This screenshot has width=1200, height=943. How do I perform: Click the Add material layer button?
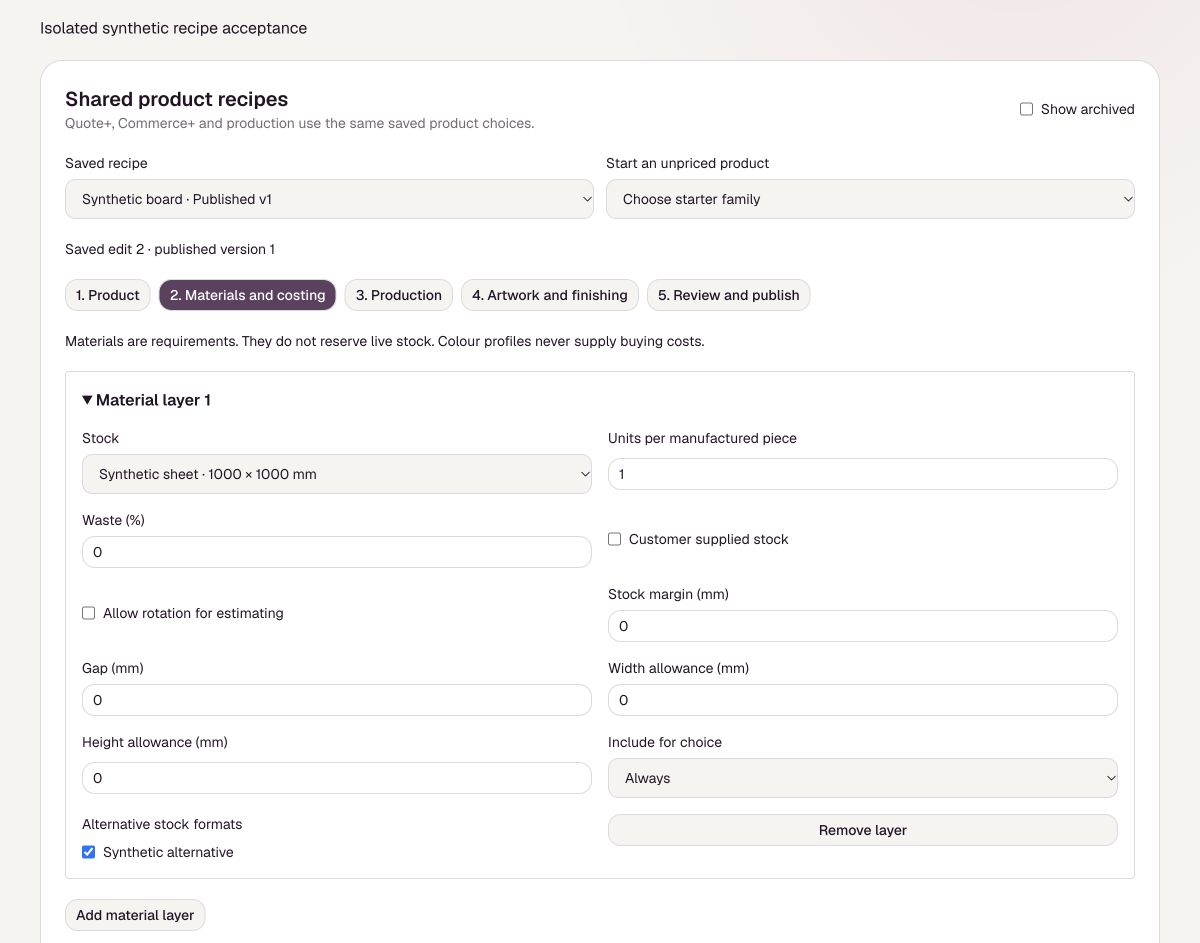135,915
